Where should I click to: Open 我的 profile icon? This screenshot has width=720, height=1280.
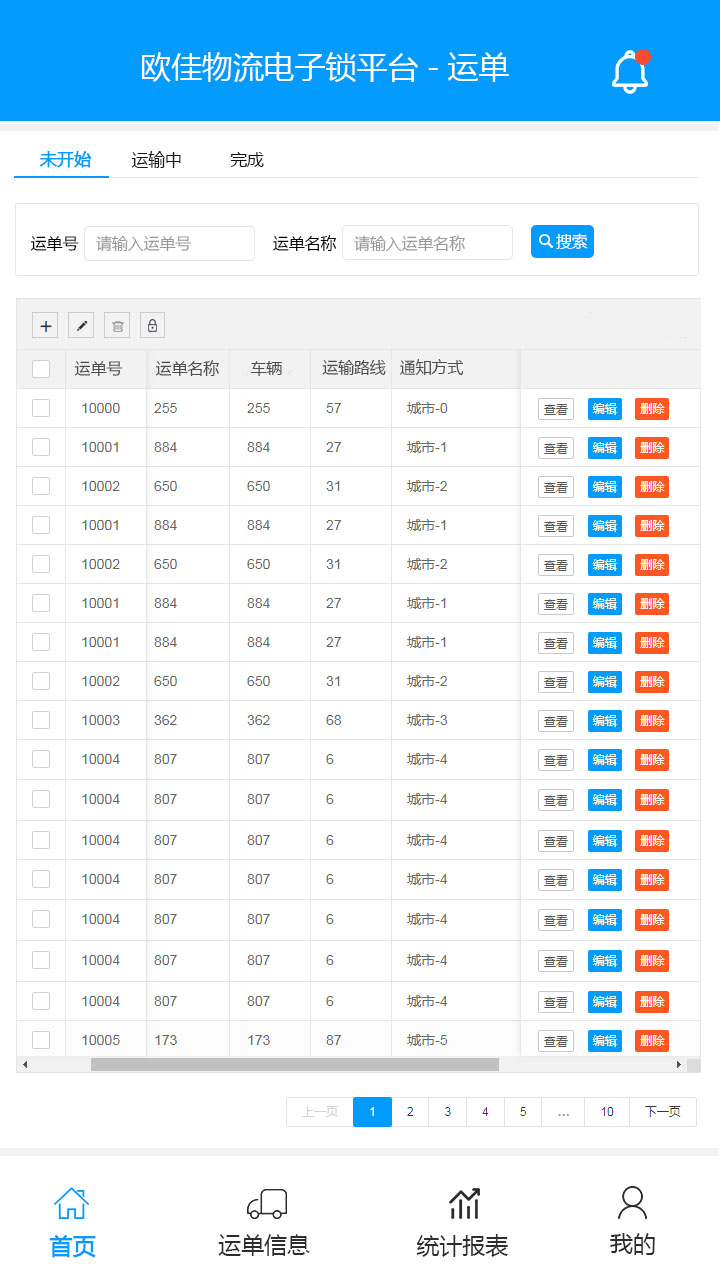click(632, 1202)
